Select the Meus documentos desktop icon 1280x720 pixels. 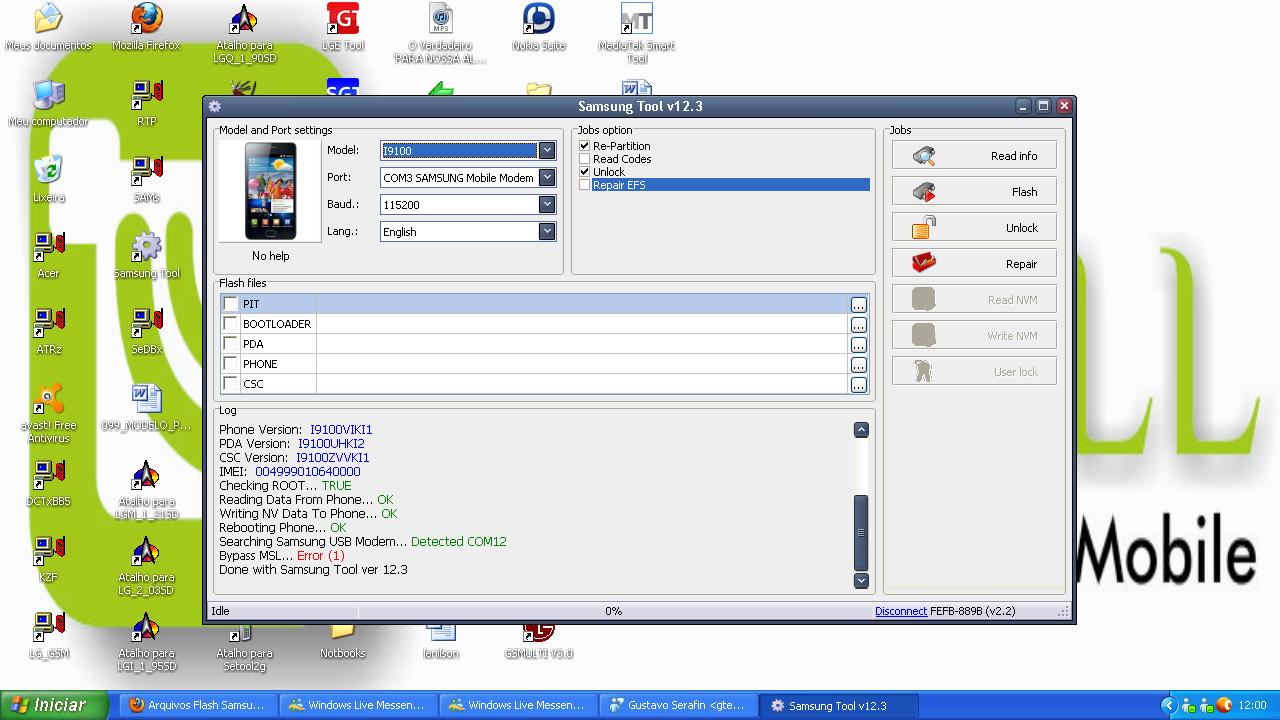(48, 28)
